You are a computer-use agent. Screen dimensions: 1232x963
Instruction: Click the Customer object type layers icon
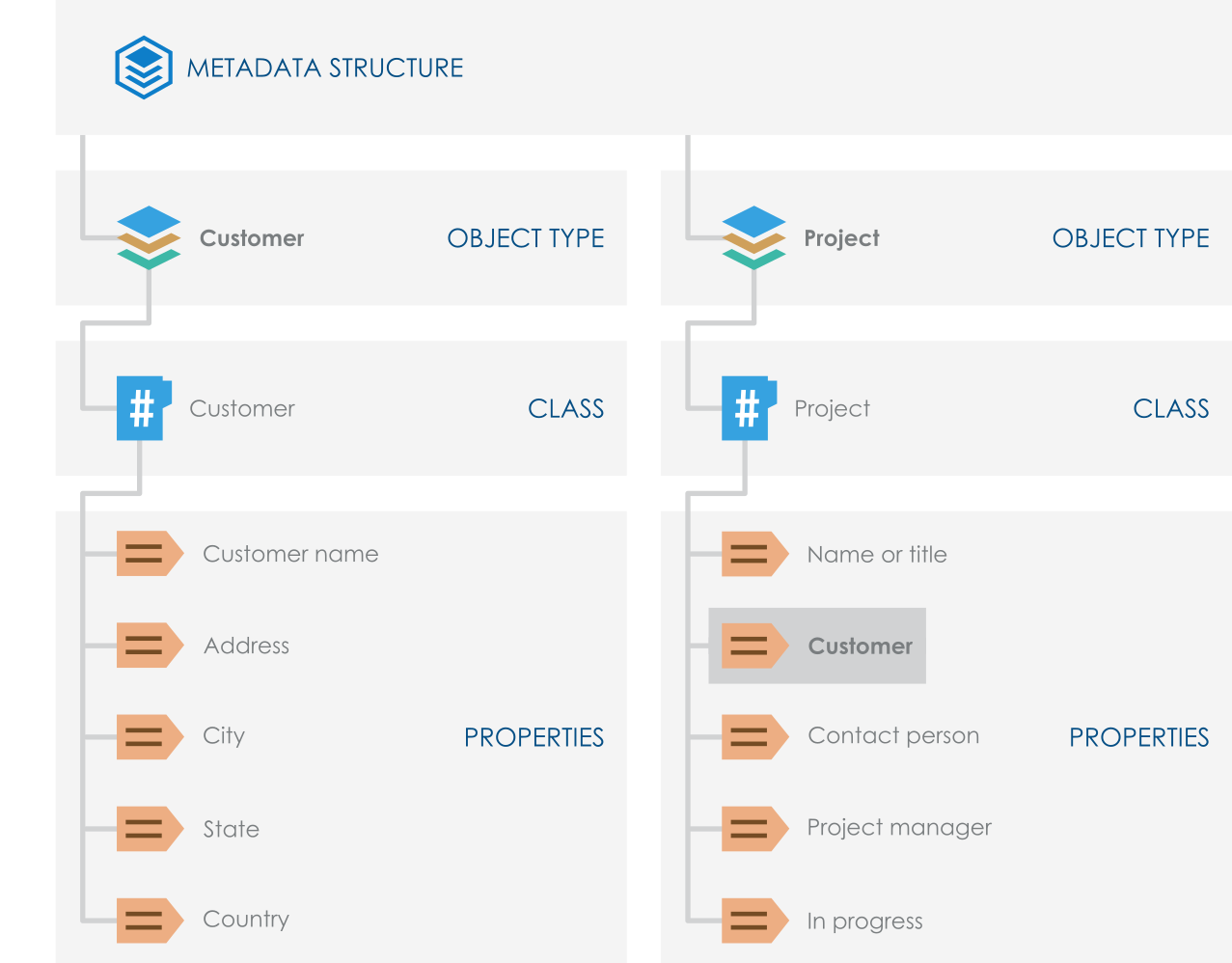click(149, 237)
